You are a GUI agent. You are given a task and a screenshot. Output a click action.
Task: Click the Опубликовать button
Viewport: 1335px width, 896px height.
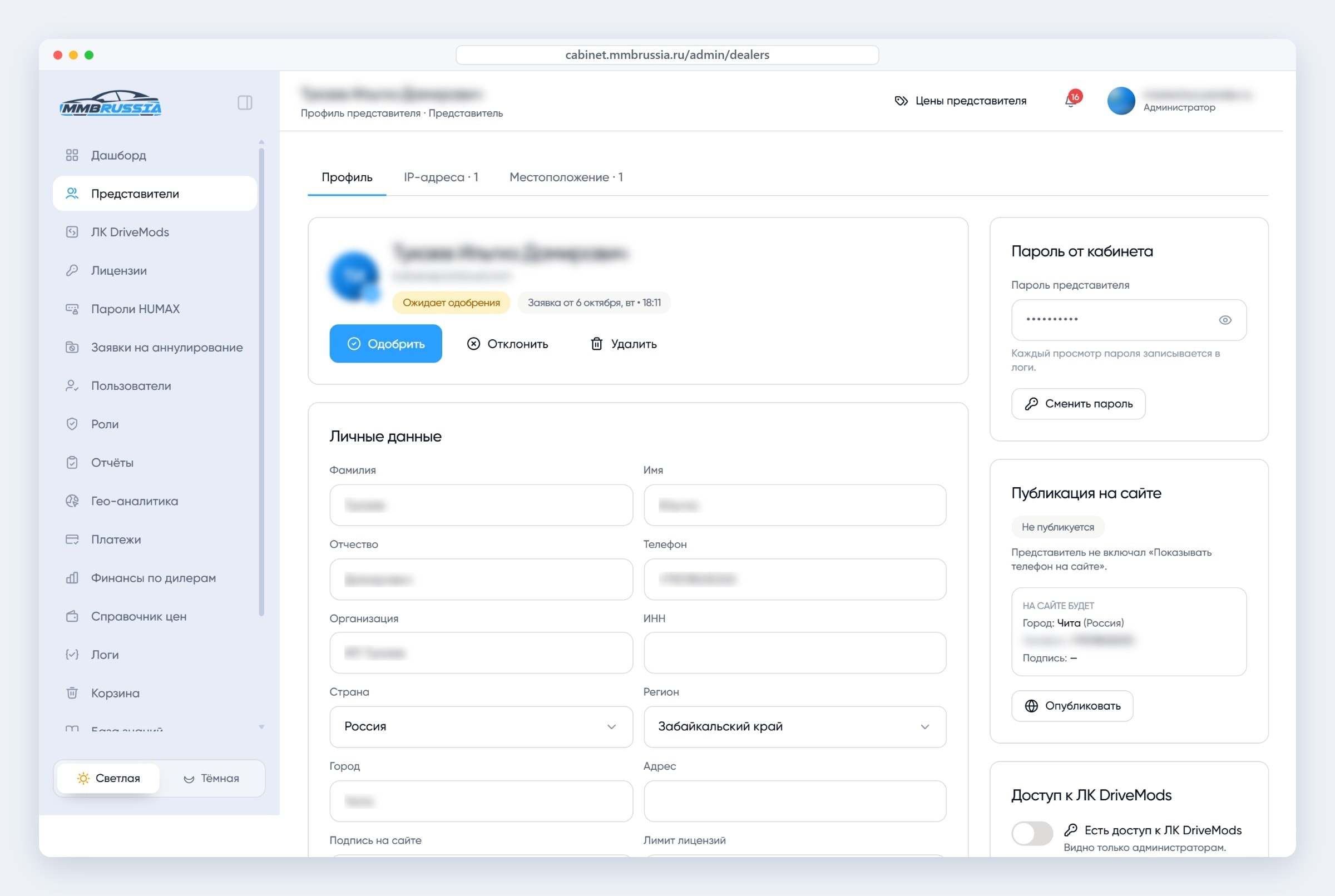[1072, 706]
